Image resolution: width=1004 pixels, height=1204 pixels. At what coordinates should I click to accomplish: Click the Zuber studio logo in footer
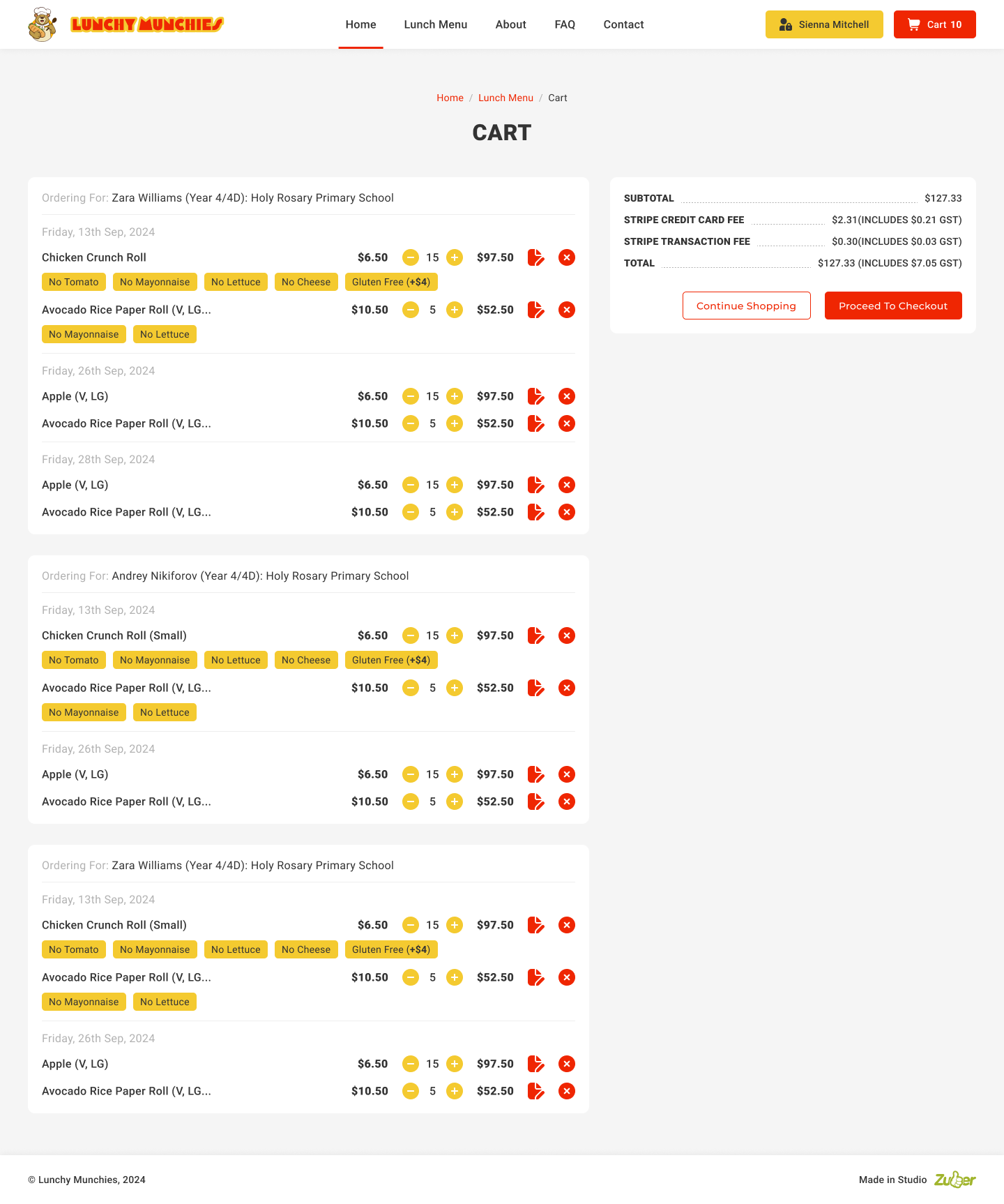click(954, 1180)
